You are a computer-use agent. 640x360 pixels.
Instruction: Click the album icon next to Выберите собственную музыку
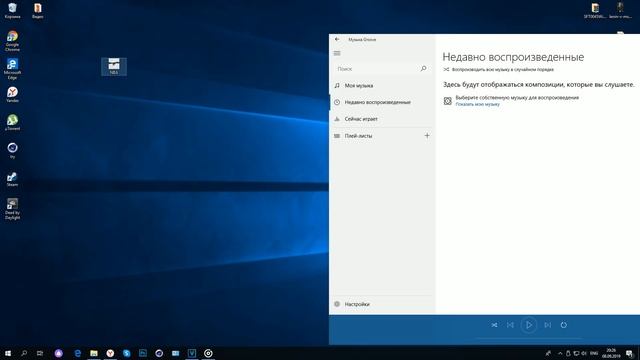click(x=448, y=101)
